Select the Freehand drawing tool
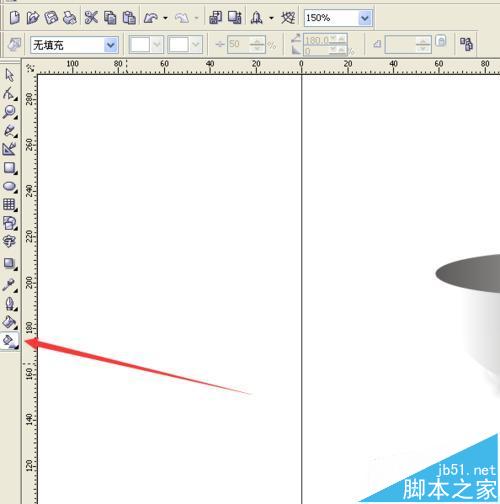 coord(10,131)
